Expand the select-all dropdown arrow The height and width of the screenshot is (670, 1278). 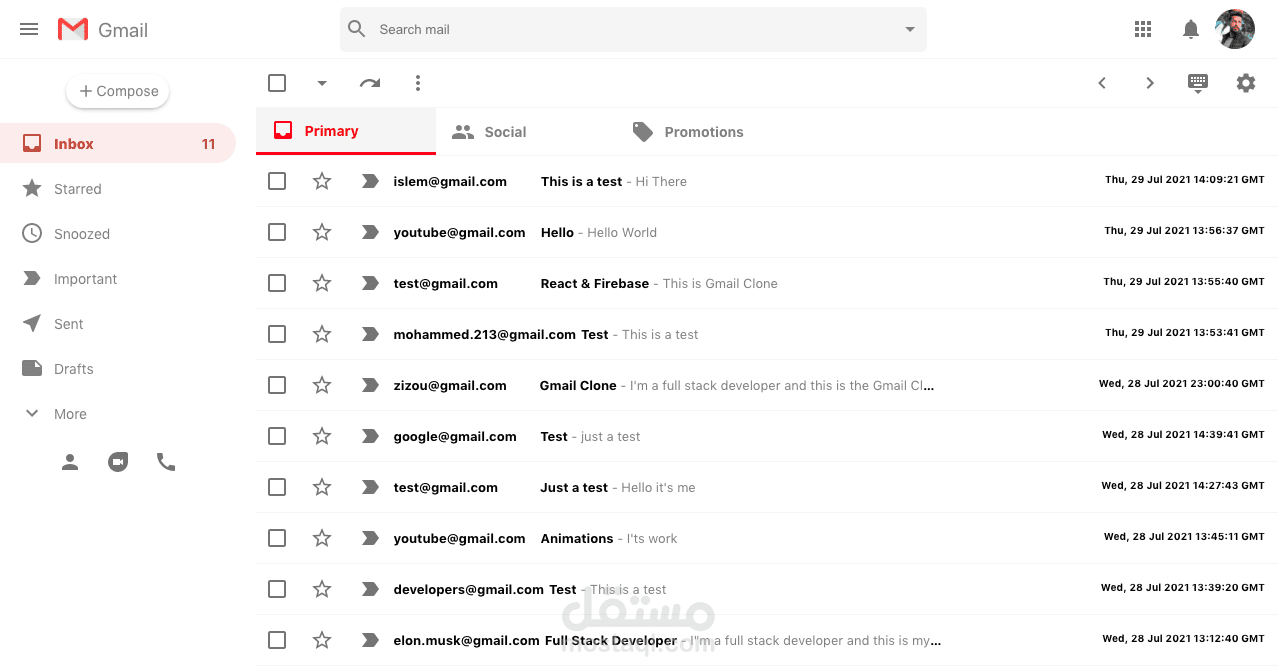(x=321, y=83)
